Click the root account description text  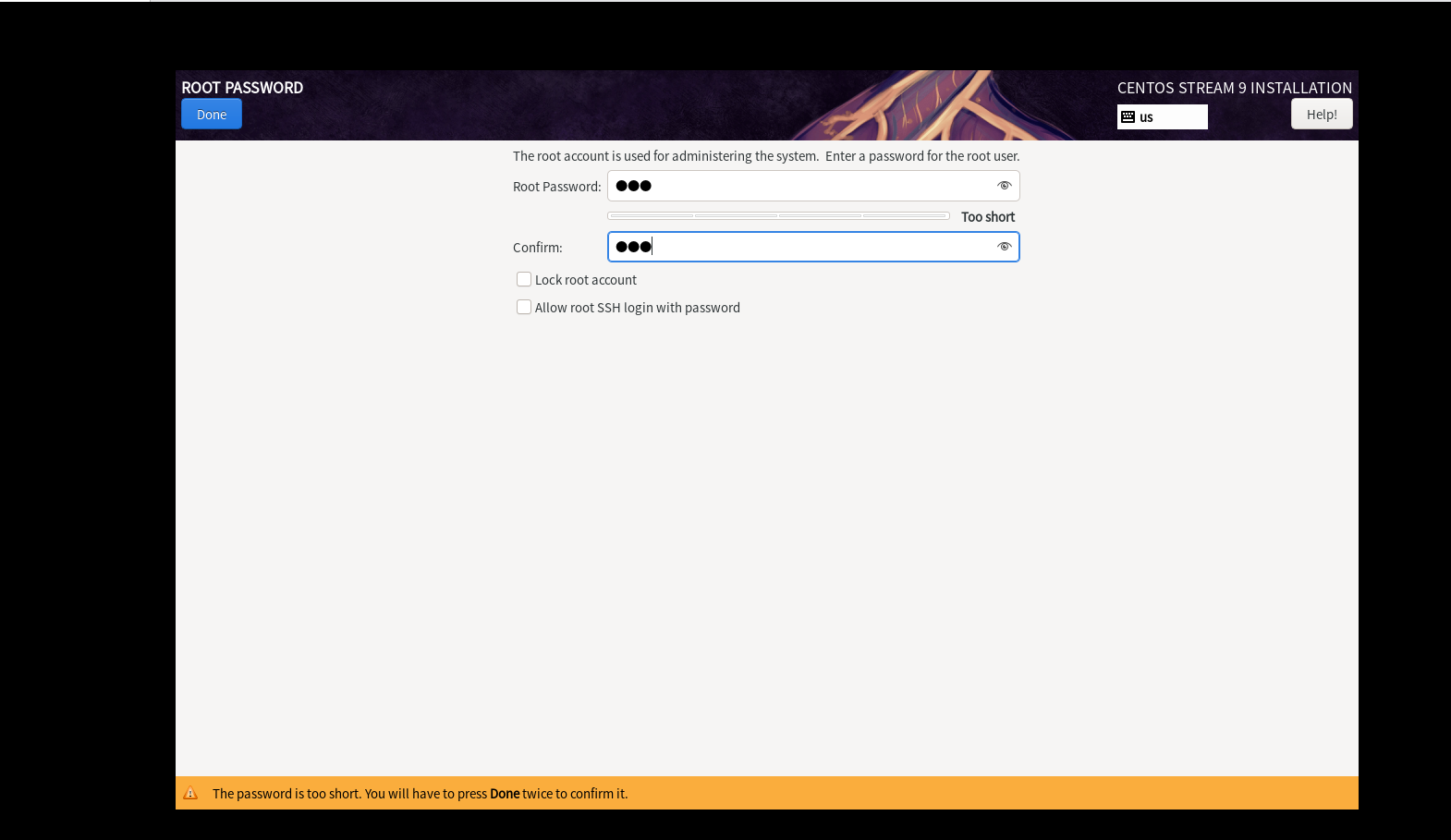click(766, 156)
